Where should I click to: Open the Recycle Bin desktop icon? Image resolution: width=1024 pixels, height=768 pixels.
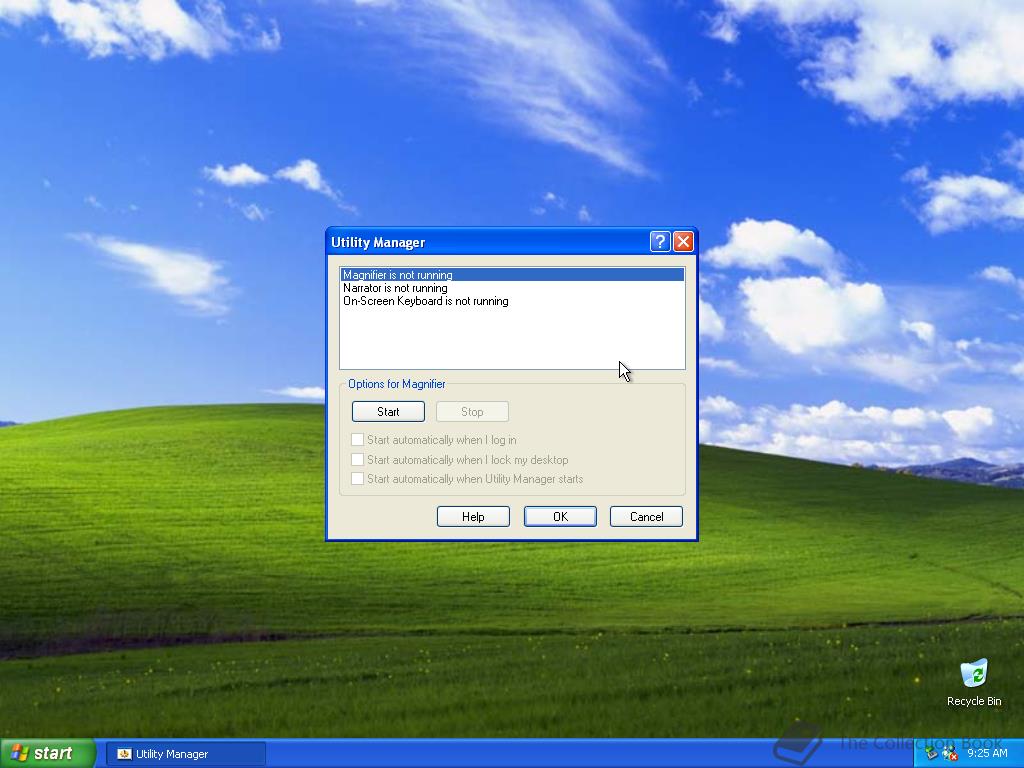click(974, 682)
